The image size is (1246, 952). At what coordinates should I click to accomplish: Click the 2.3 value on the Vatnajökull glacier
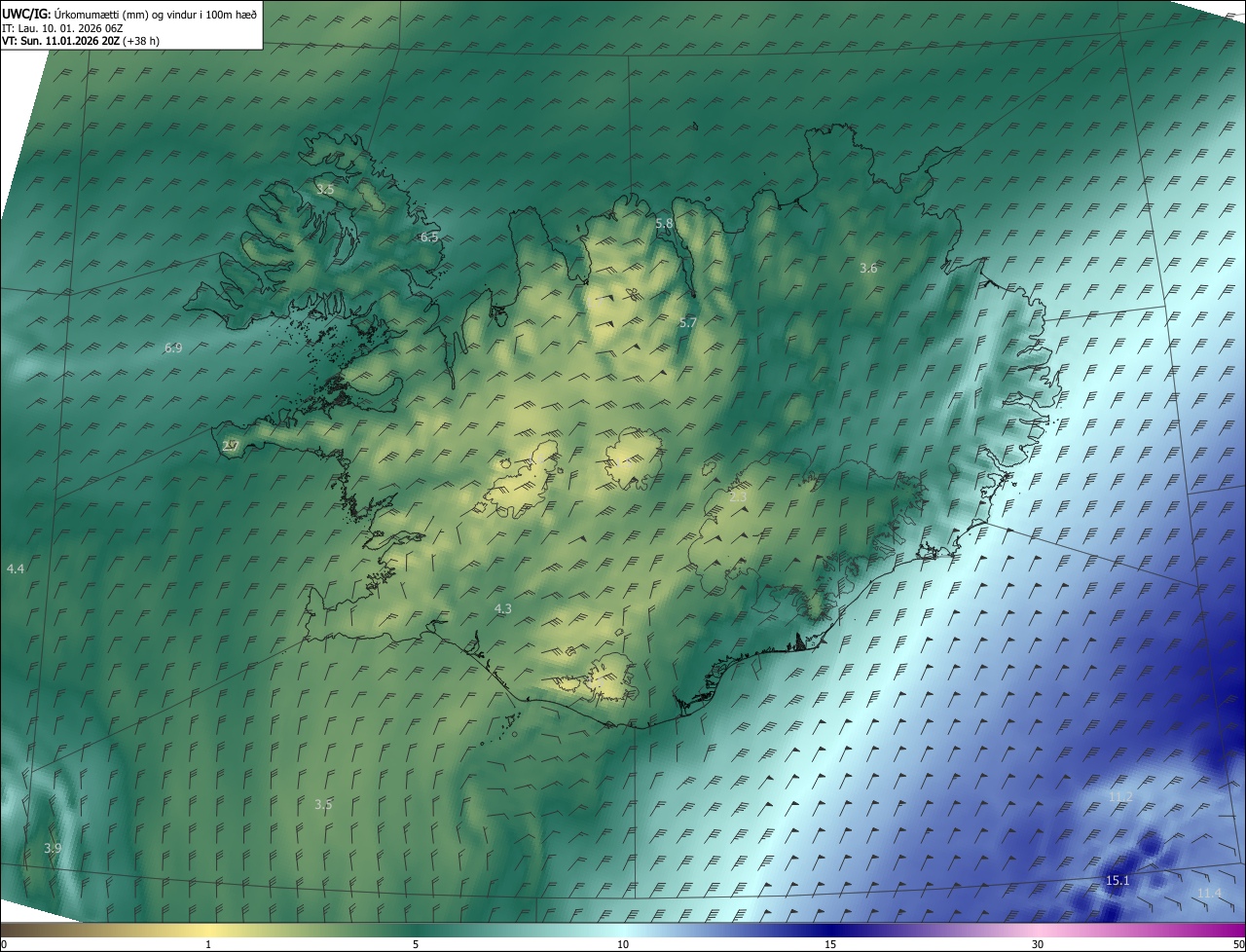pyautogui.click(x=738, y=496)
